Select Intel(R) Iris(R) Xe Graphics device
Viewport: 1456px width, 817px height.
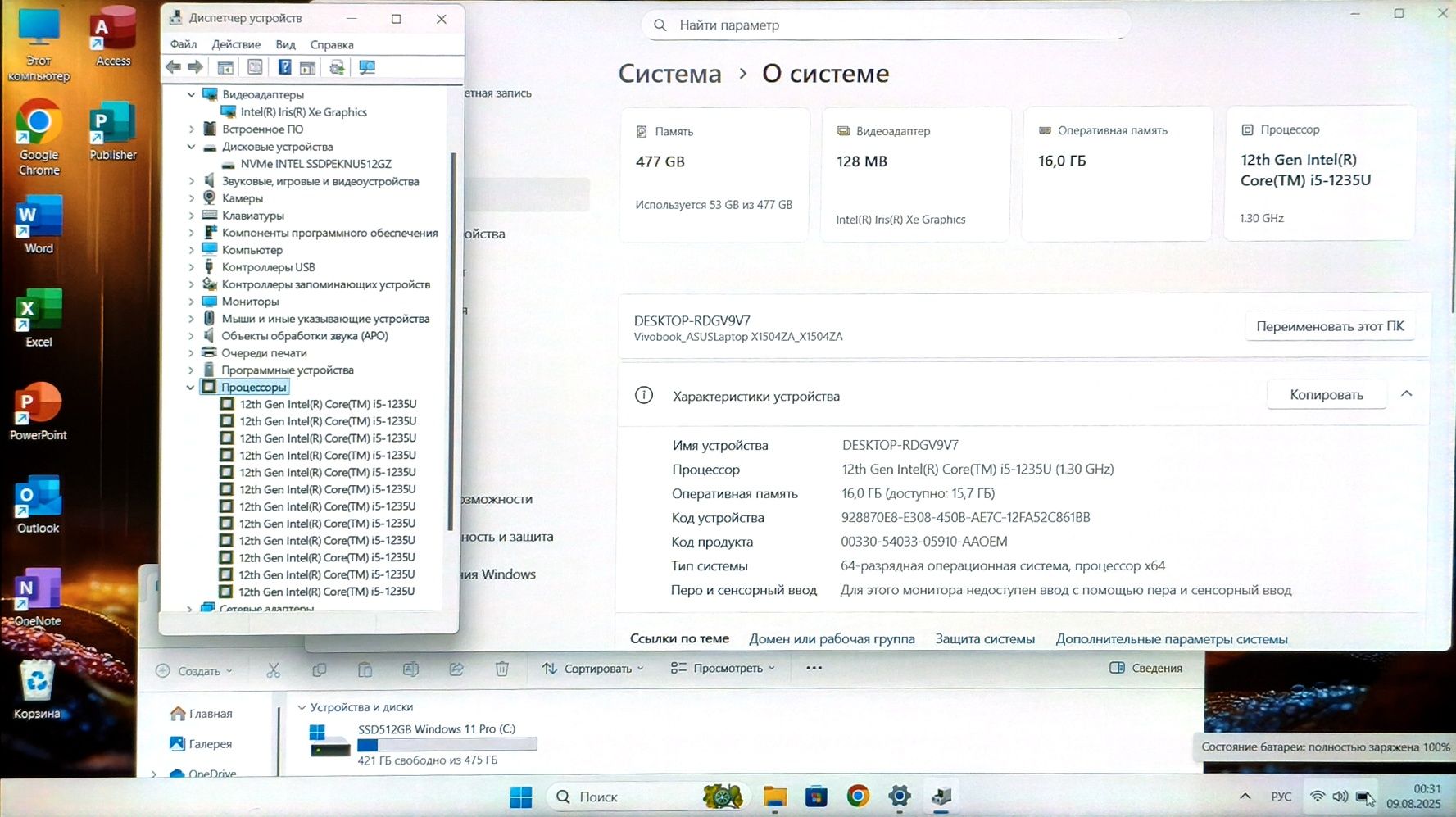[x=303, y=112]
